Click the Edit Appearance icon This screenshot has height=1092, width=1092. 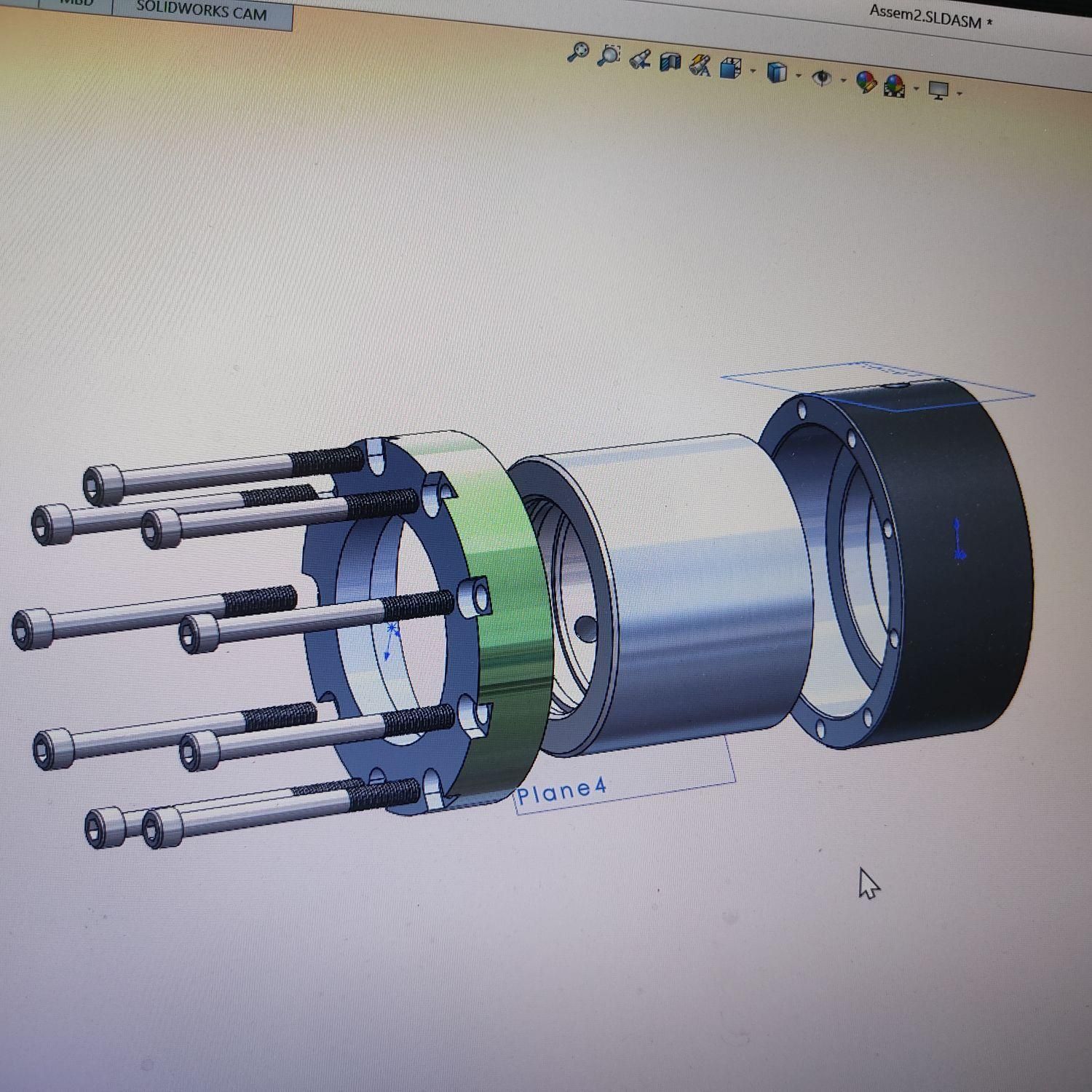[x=866, y=82]
